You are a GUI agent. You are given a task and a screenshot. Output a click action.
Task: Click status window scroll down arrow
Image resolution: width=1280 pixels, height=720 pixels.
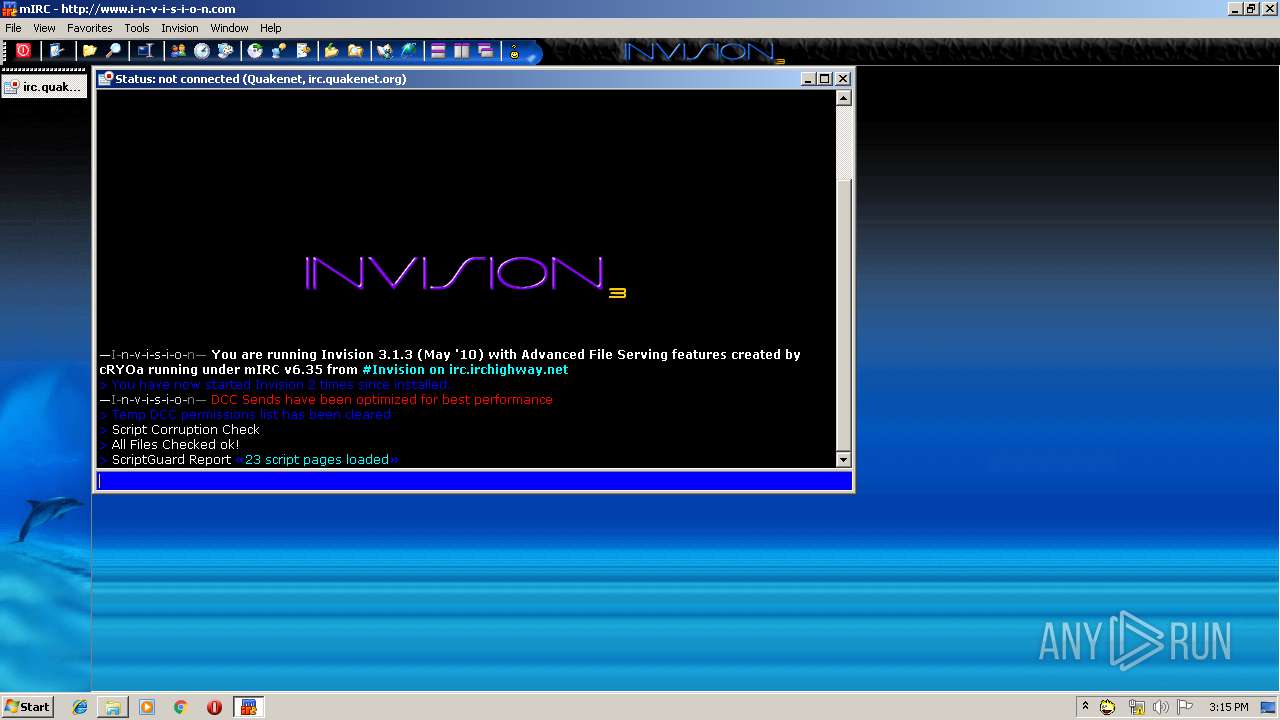[x=843, y=459]
